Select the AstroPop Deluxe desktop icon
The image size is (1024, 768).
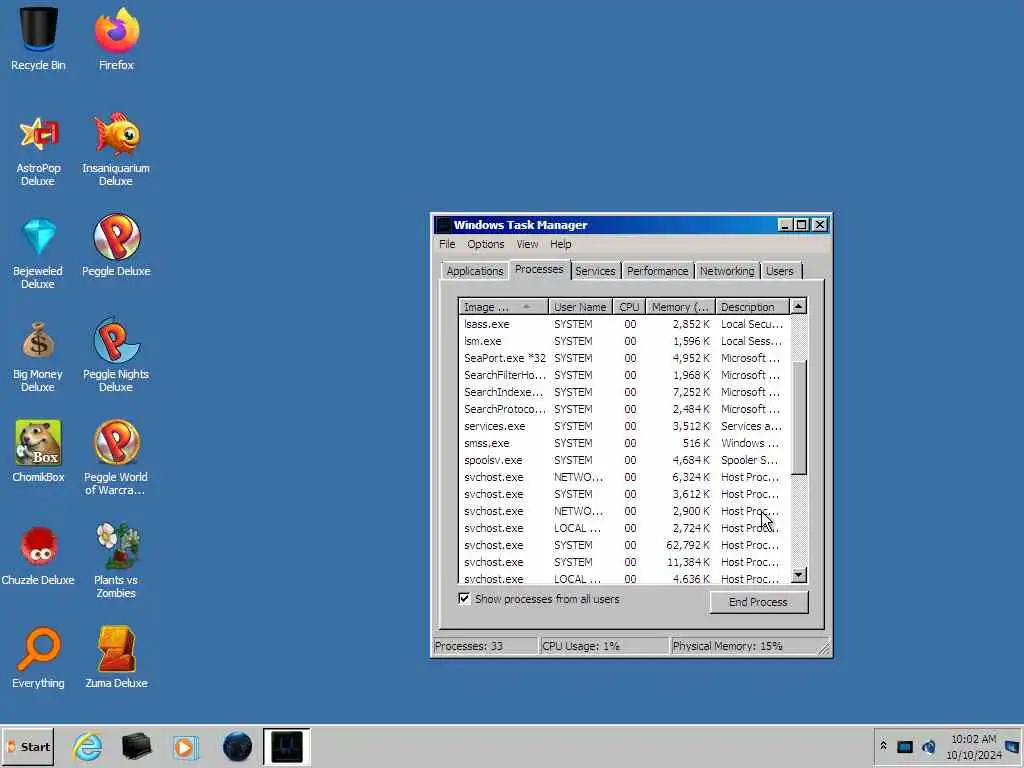pyautogui.click(x=38, y=150)
